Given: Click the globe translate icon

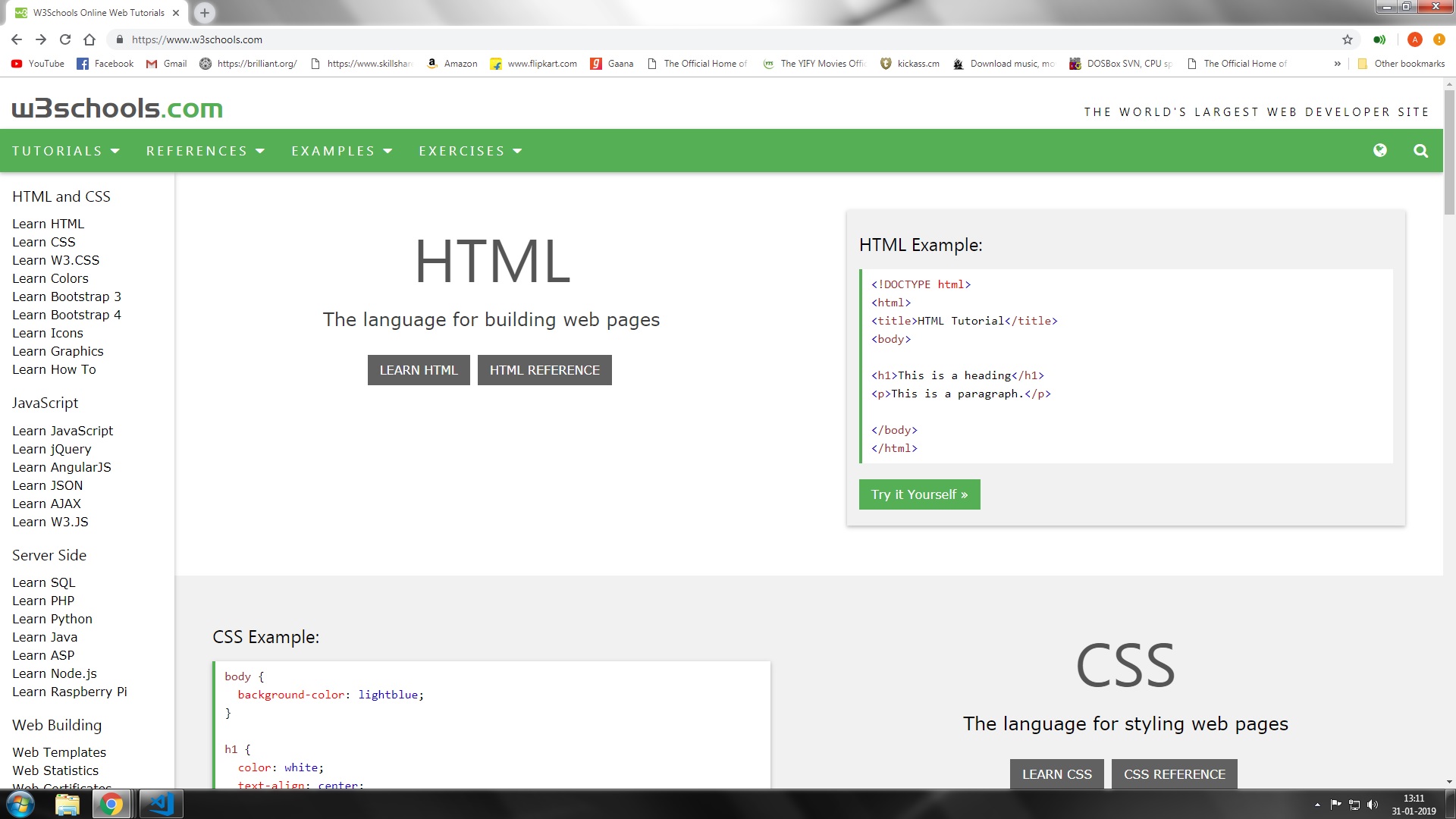Looking at the screenshot, I should tap(1379, 150).
